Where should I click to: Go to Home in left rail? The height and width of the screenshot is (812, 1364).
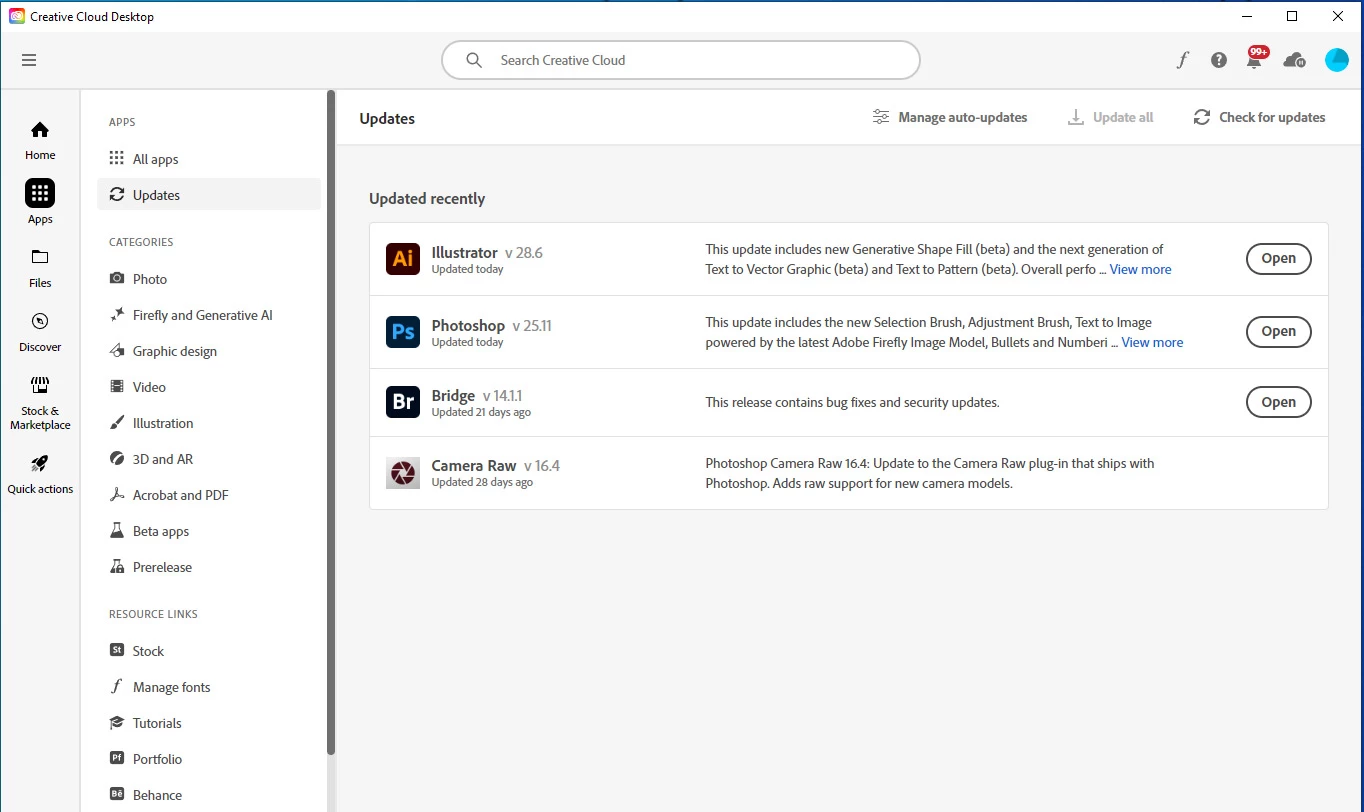coord(40,140)
